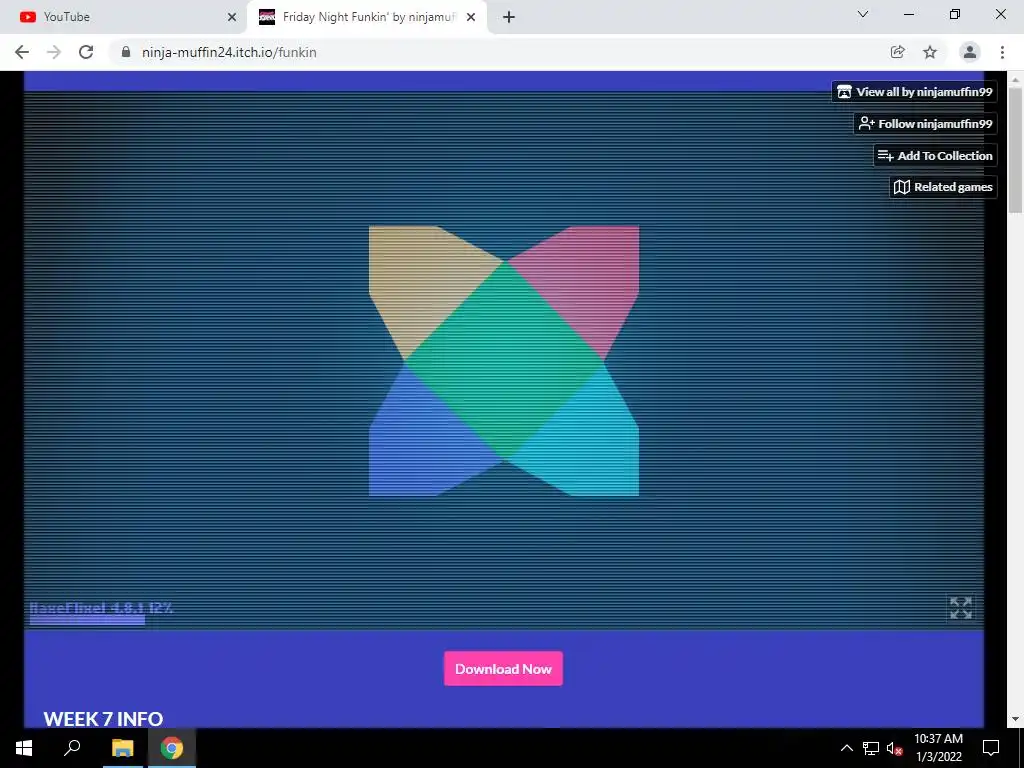View site security lock info

click(126, 52)
